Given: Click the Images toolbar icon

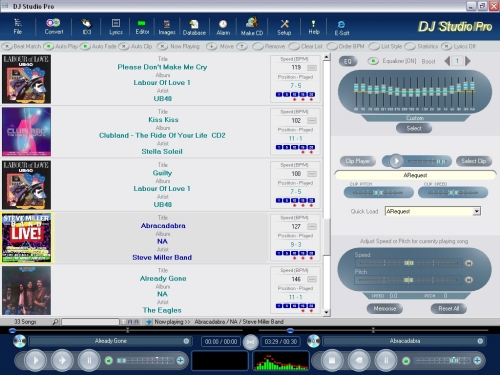Looking at the screenshot, I should 167,27.
